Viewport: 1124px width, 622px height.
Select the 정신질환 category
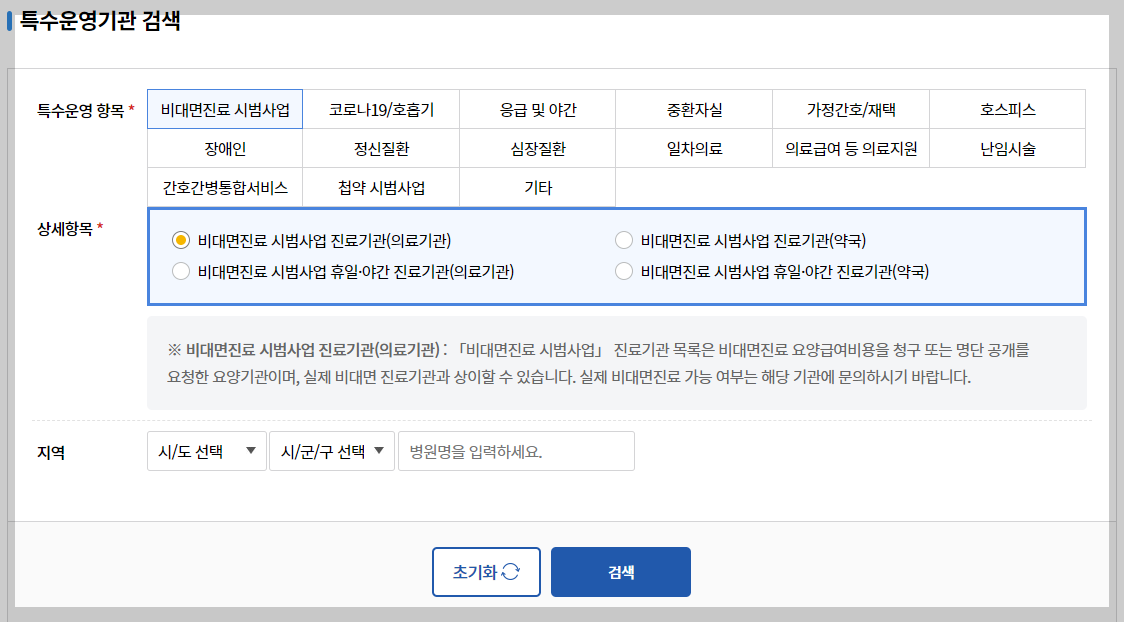pos(381,148)
